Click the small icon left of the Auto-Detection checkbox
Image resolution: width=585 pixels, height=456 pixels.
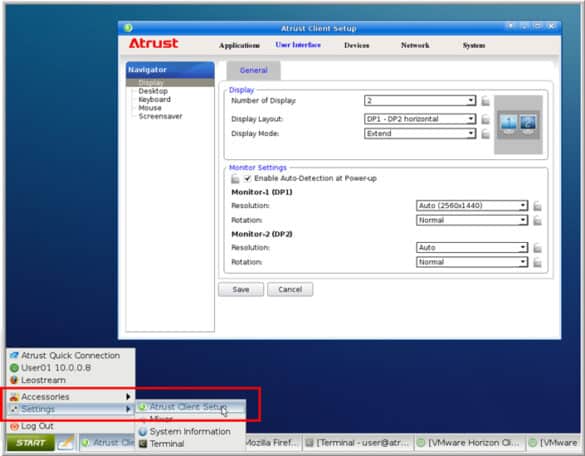(235, 179)
